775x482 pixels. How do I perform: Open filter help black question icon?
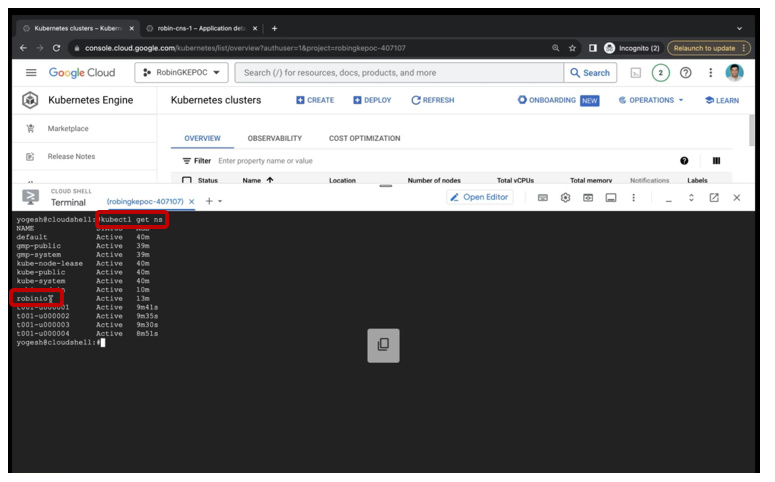(x=684, y=161)
